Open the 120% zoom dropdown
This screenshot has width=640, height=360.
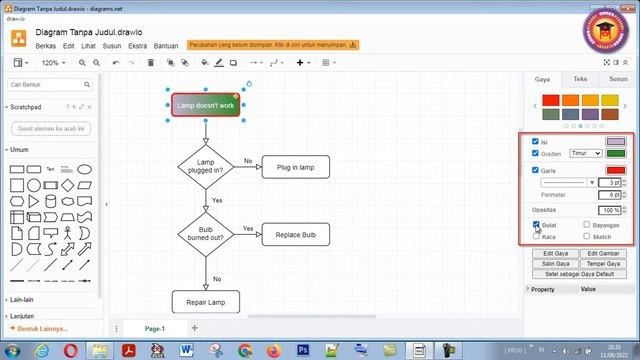(53, 63)
